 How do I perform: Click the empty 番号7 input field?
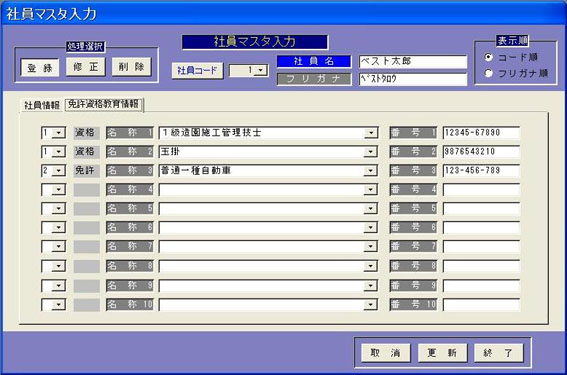point(481,247)
